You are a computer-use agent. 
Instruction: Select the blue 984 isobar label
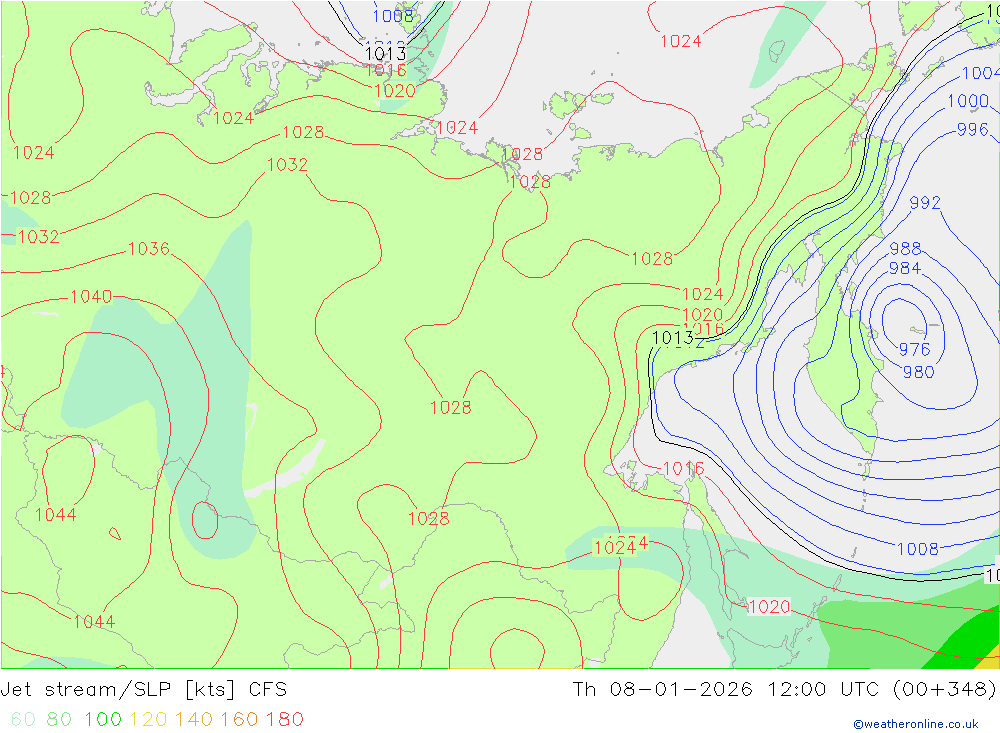[905, 268]
